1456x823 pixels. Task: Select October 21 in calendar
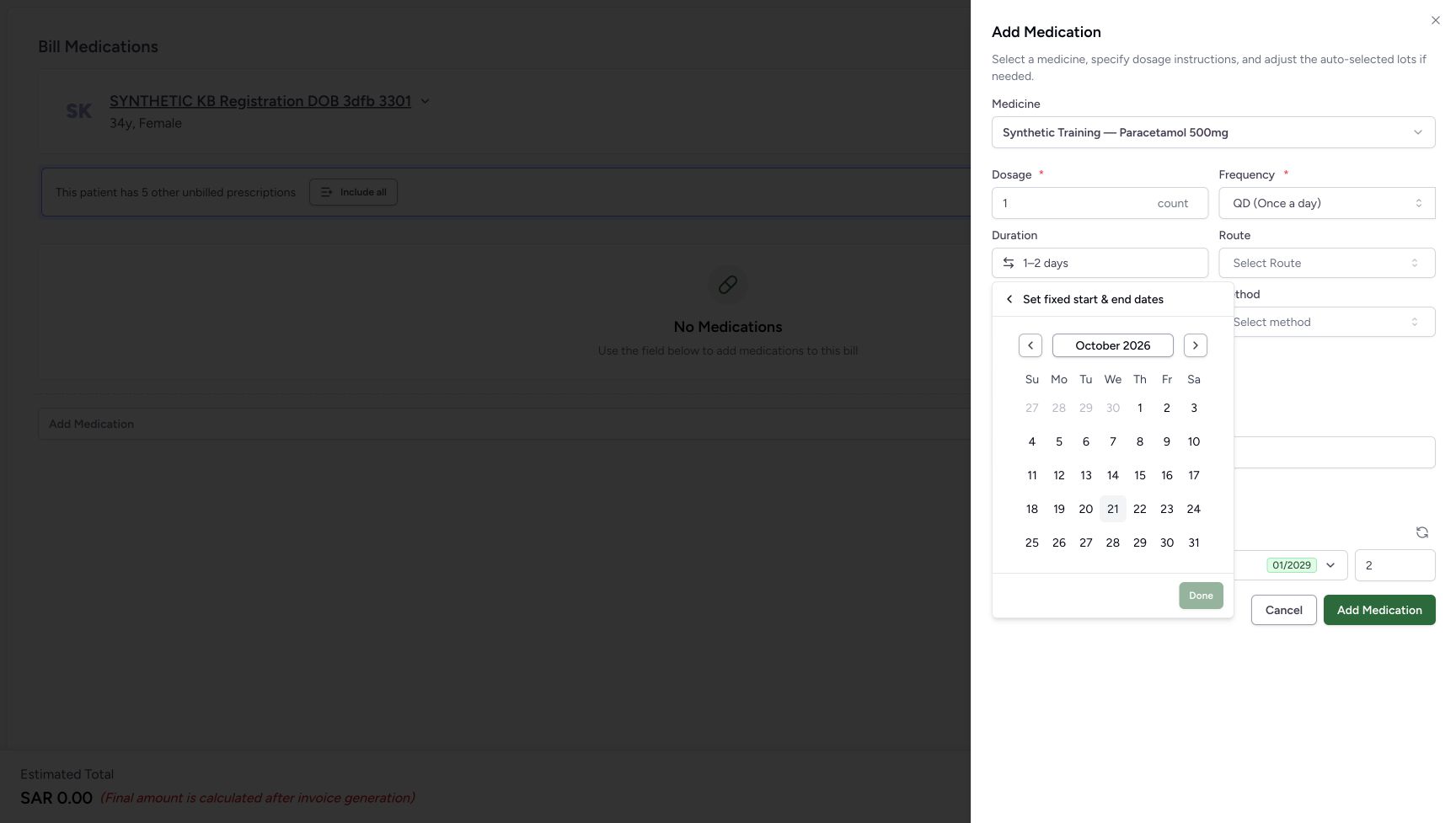[x=1112, y=509]
